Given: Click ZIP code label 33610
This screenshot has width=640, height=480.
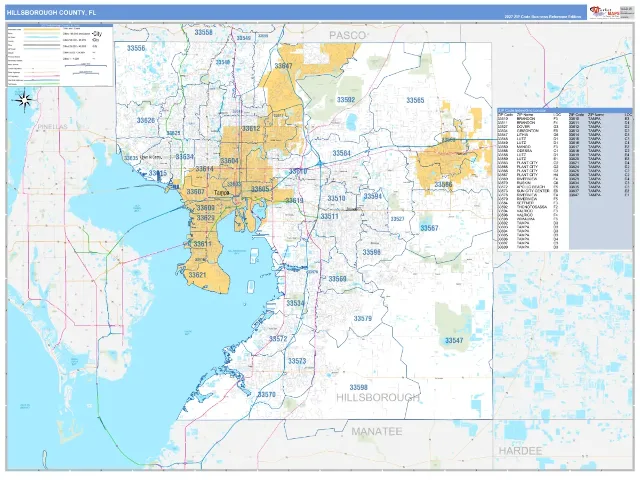Looking at the screenshot, I should [298, 171].
